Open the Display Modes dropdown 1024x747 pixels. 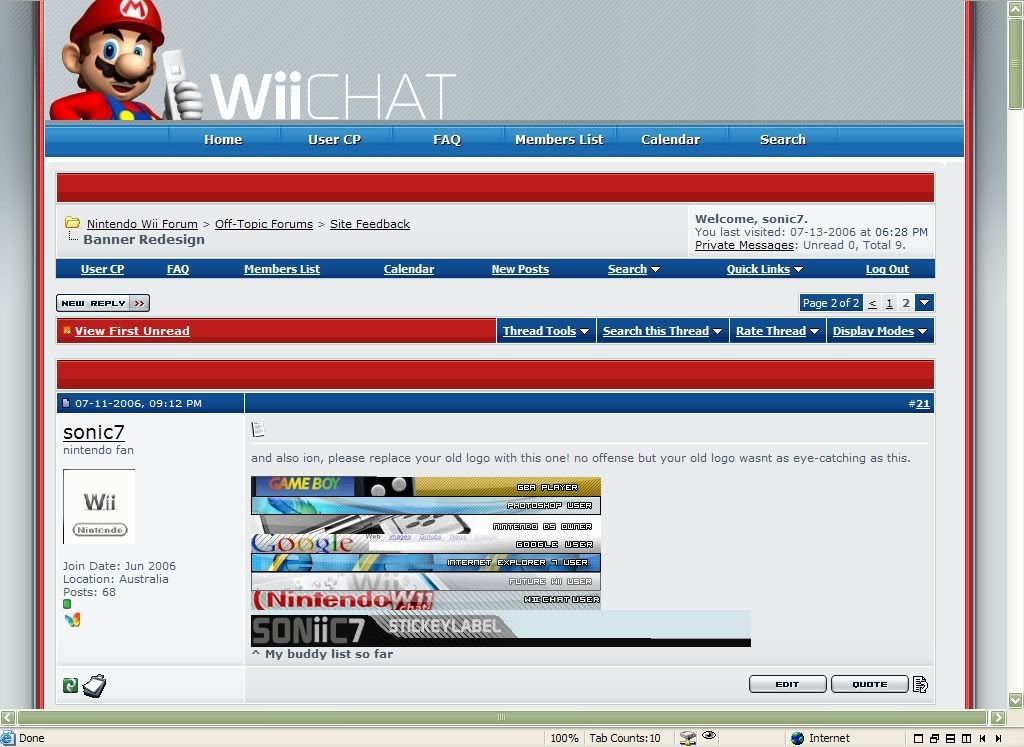point(880,331)
